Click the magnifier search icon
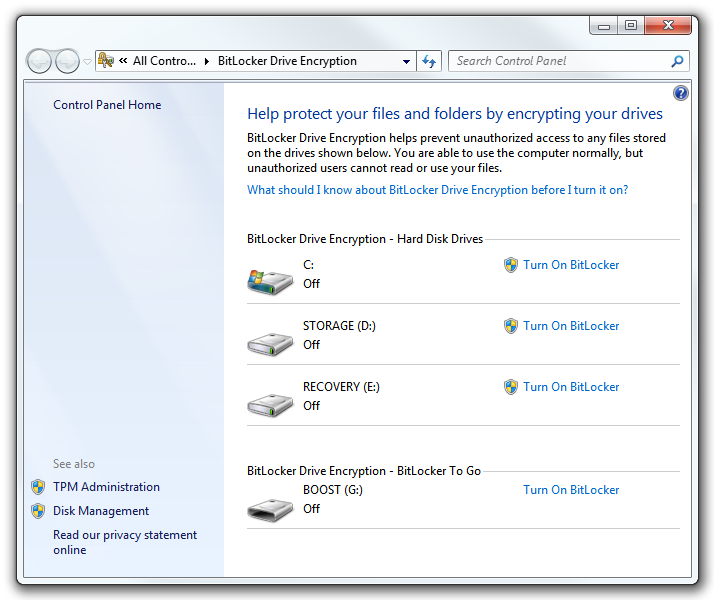714x600 pixels. tap(677, 61)
